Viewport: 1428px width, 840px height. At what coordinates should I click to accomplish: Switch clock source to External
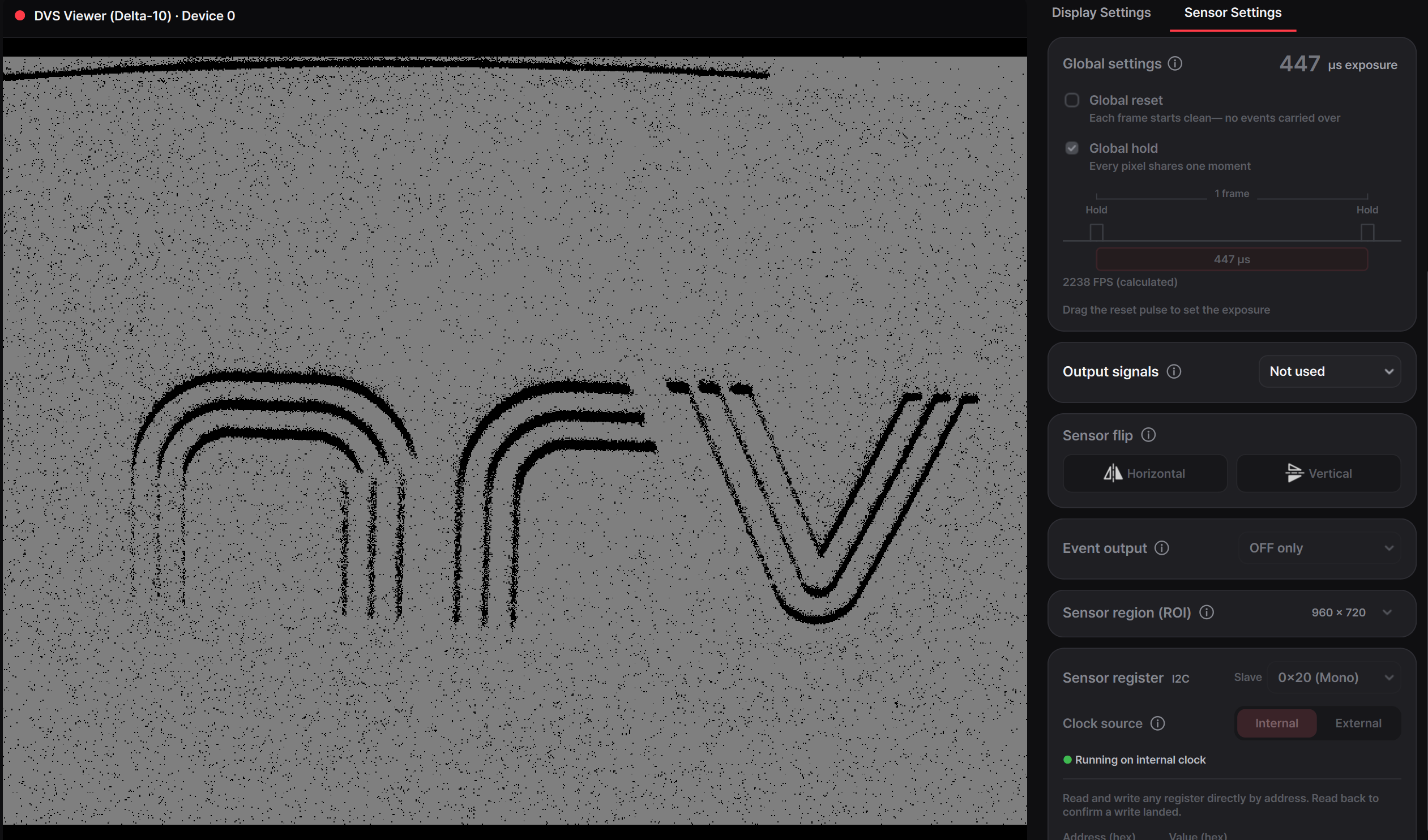[1358, 723]
